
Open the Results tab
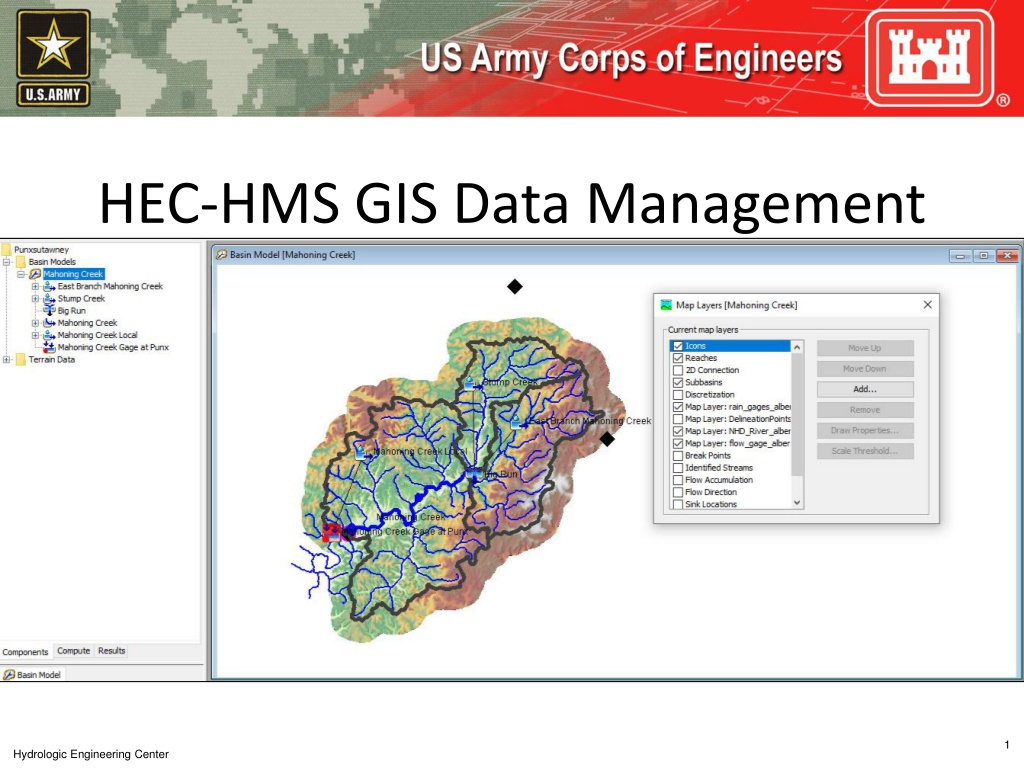[x=111, y=651]
